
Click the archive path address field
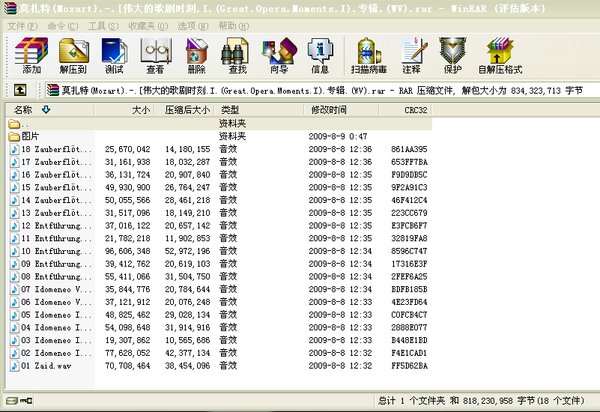pos(322,91)
